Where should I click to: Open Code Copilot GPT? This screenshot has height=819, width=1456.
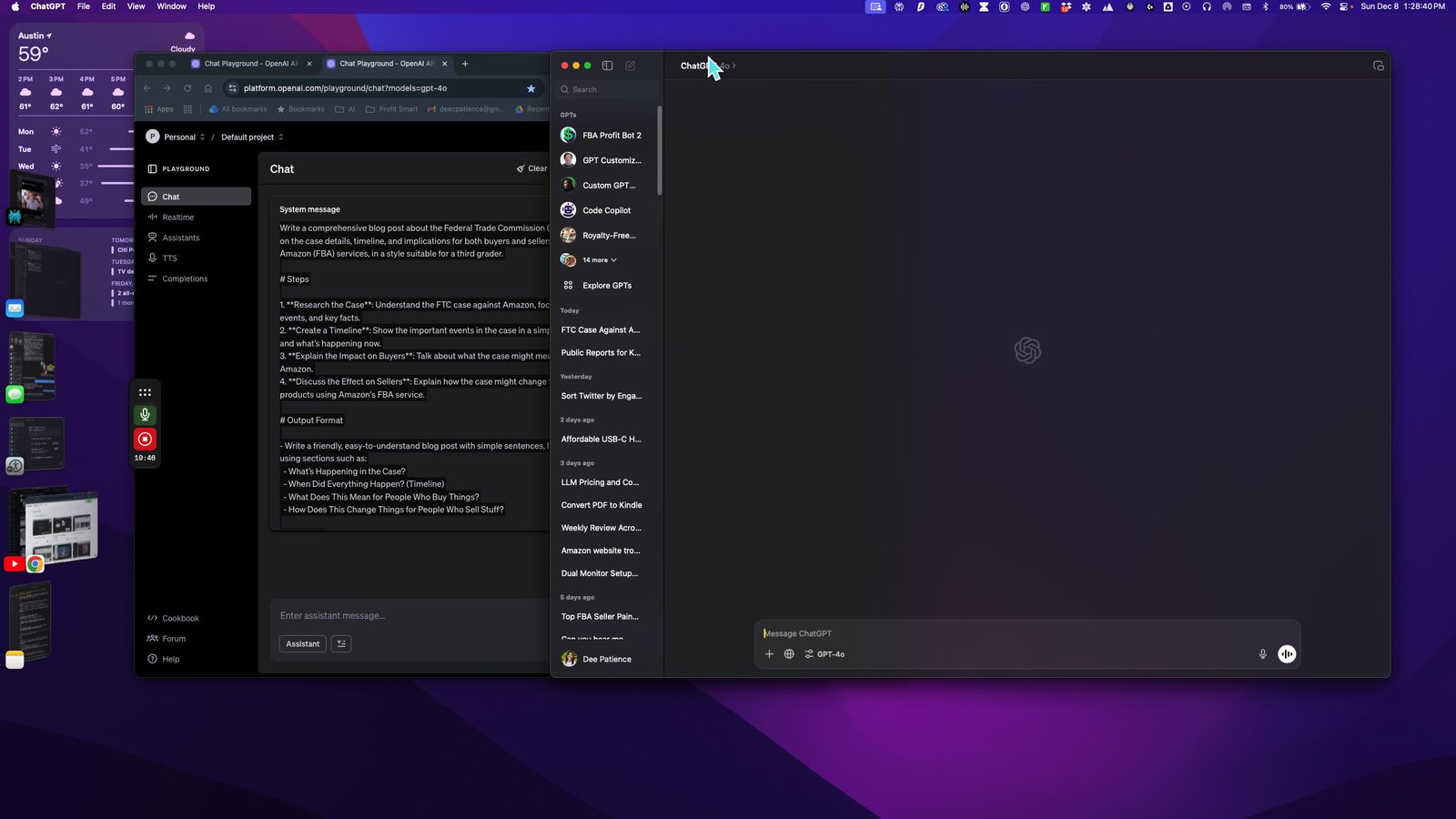(x=602, y=210)
